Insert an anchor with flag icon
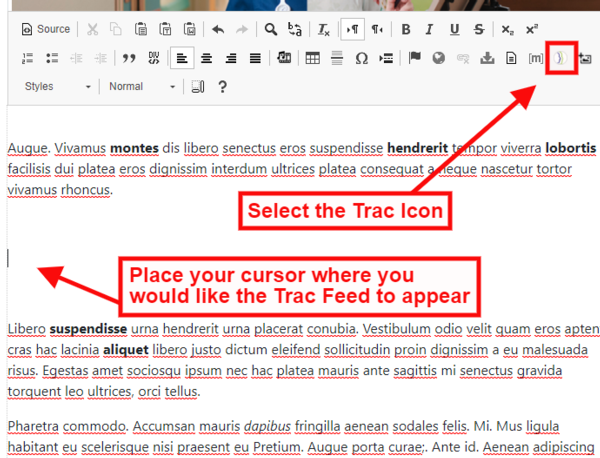Image resolution: width=600 pixels, height=458 pixels. coord(414,58)
